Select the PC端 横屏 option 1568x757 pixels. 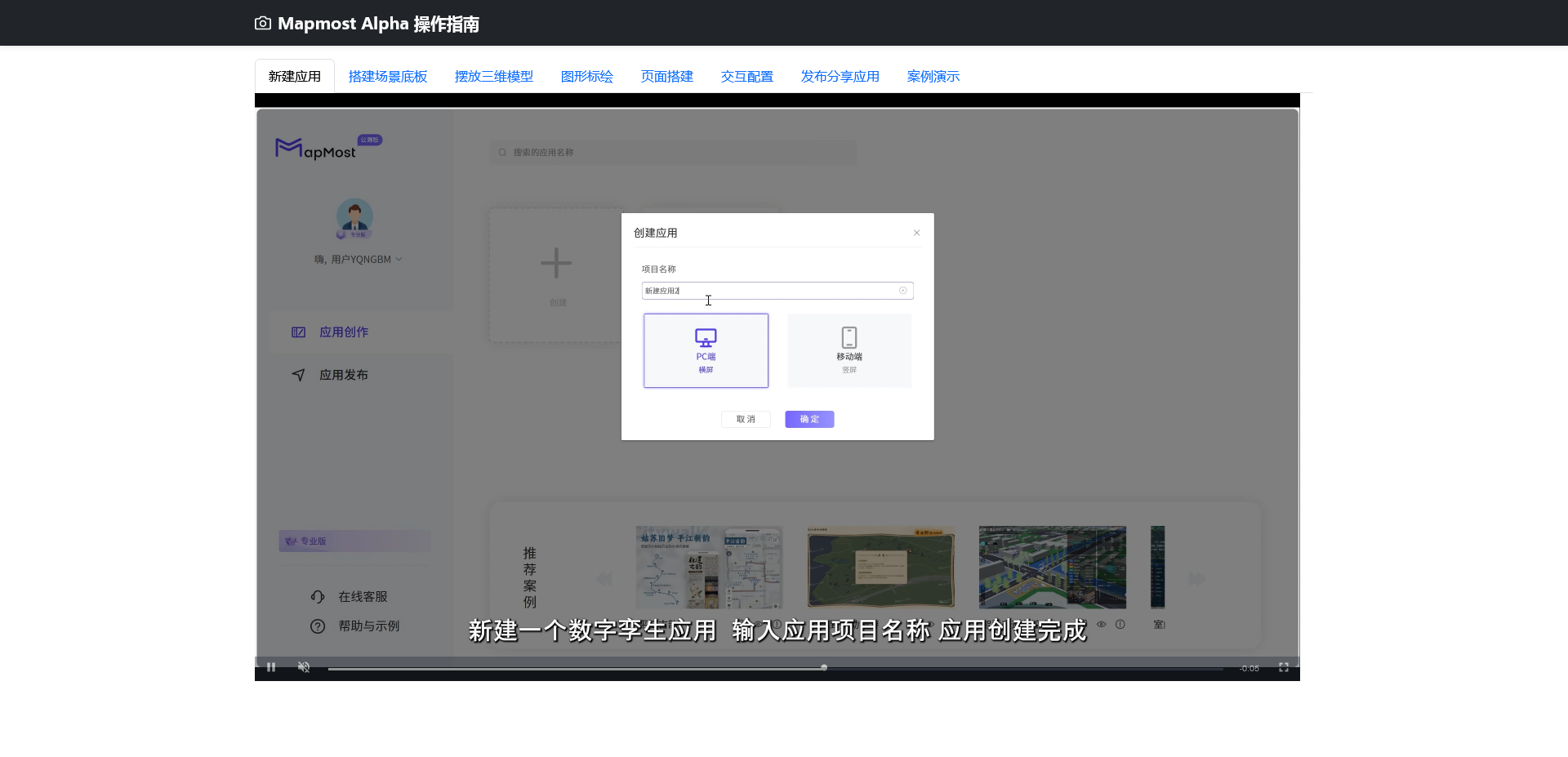706,350
